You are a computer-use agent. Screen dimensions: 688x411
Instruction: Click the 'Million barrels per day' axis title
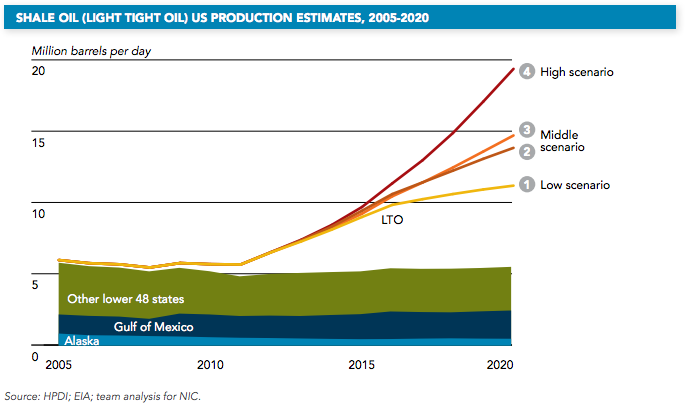(91, 51)
